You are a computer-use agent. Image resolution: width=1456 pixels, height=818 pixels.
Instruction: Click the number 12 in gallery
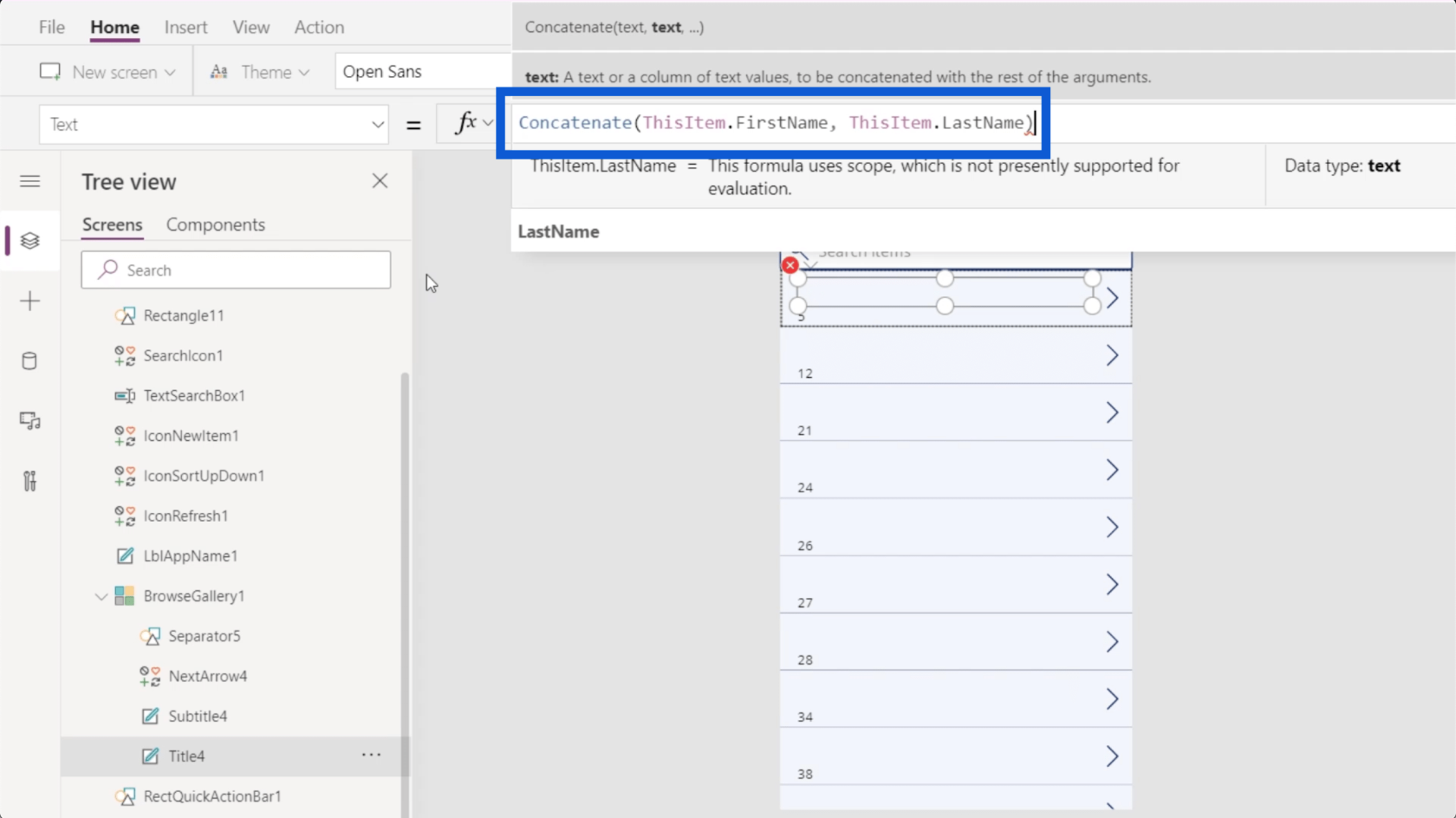coord(805,373)
